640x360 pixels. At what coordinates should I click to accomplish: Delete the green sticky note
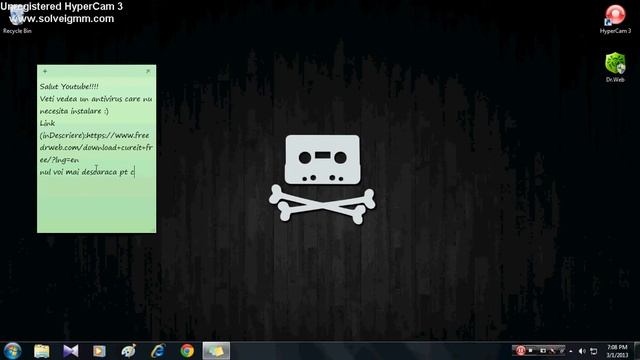[x=148, y=71]
